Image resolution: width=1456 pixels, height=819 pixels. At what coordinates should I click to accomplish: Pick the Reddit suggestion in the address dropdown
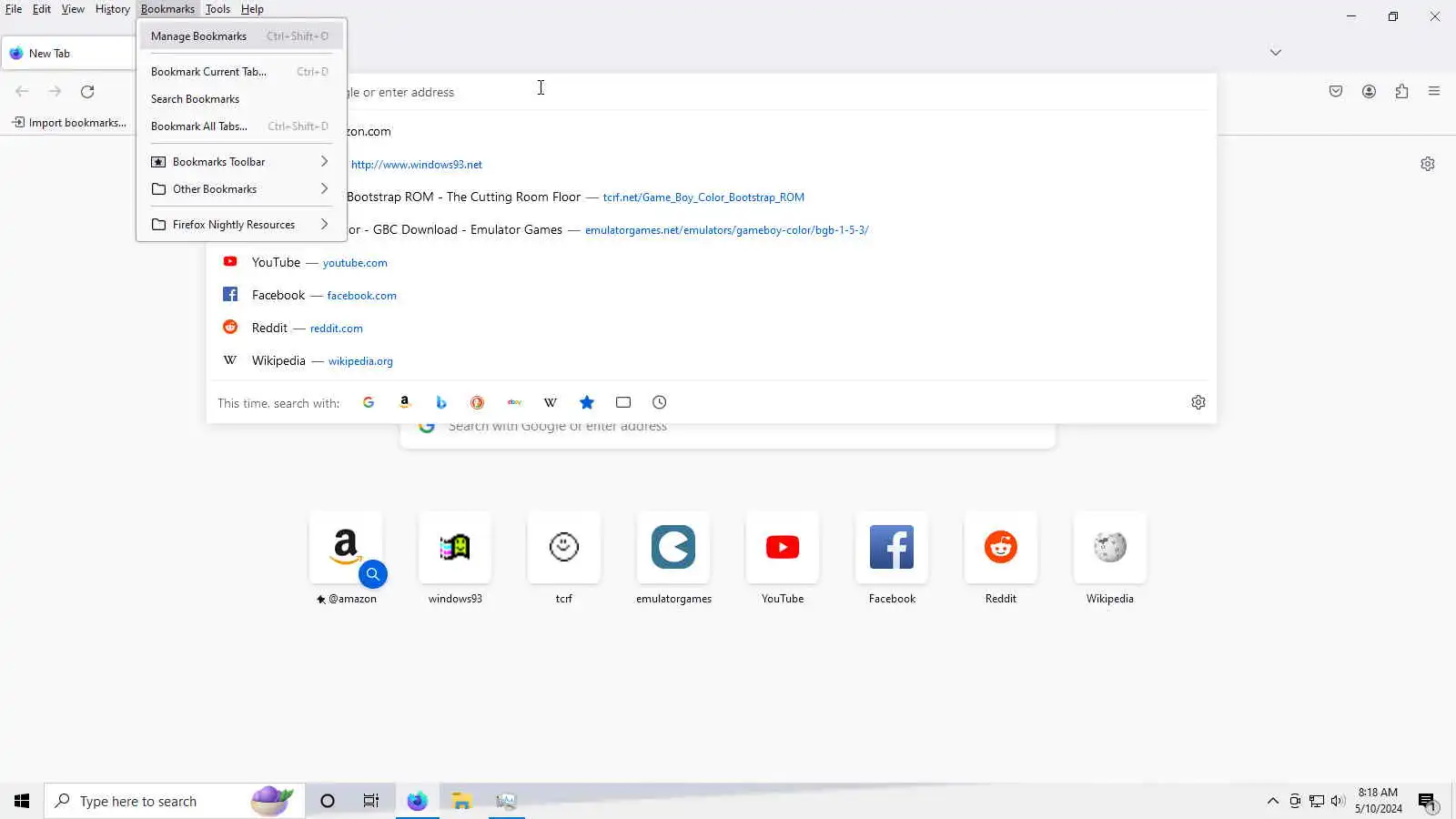click(x=712, y=328)
